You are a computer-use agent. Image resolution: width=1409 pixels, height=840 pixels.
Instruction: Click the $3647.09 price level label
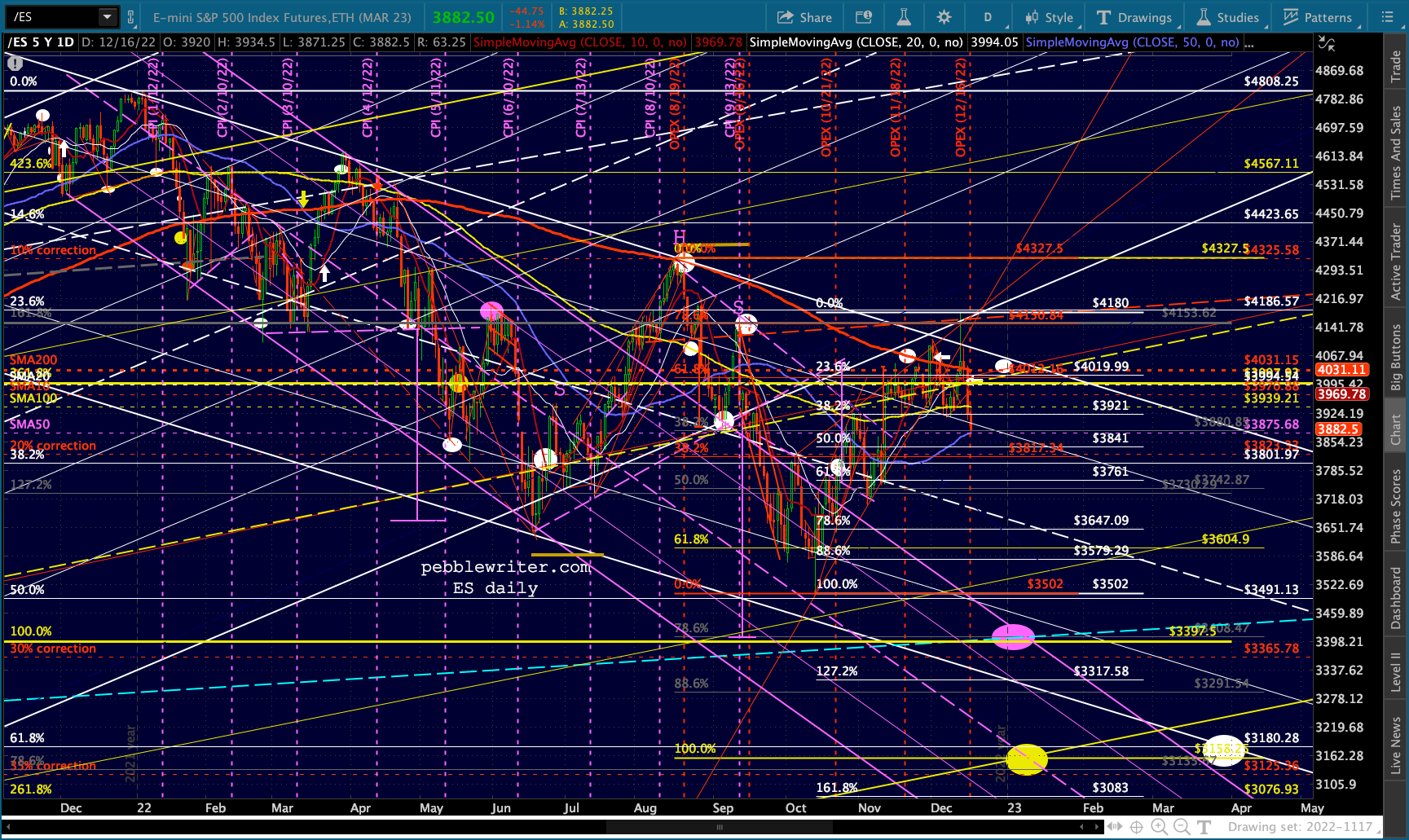click(1101, 520)
